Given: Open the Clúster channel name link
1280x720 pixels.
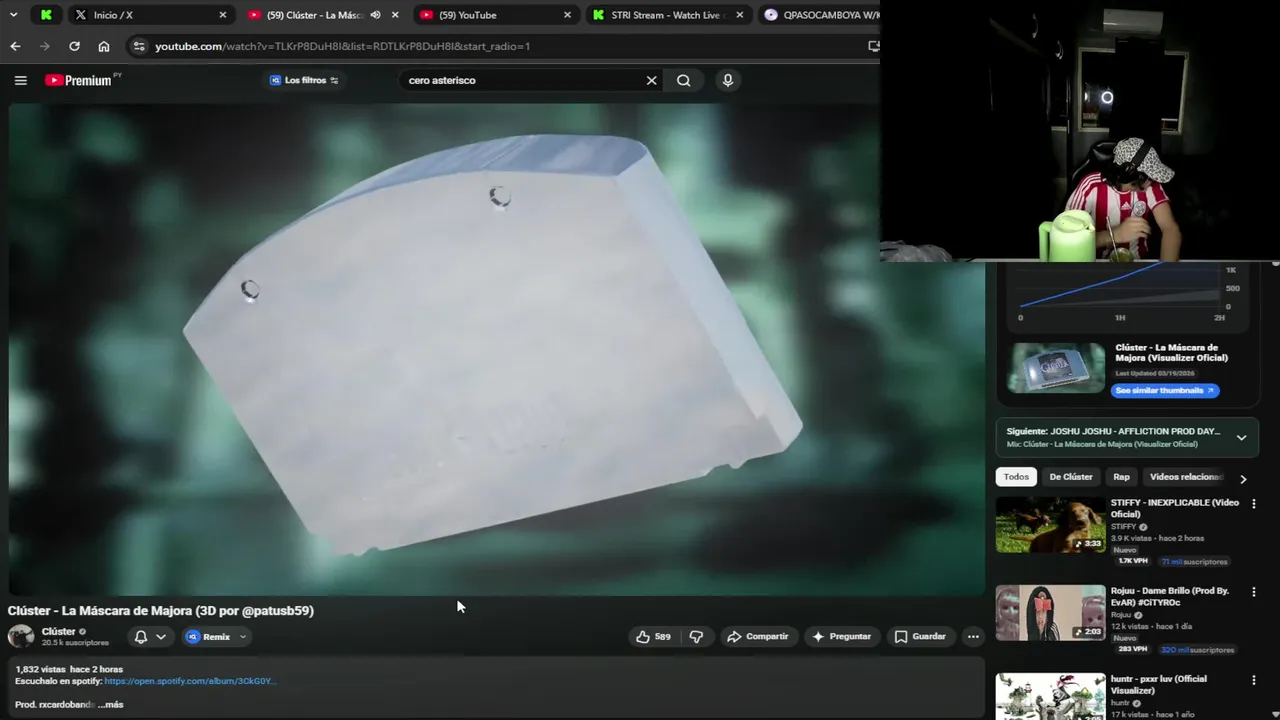Looking at the screenshot, I should coord(58,631).
